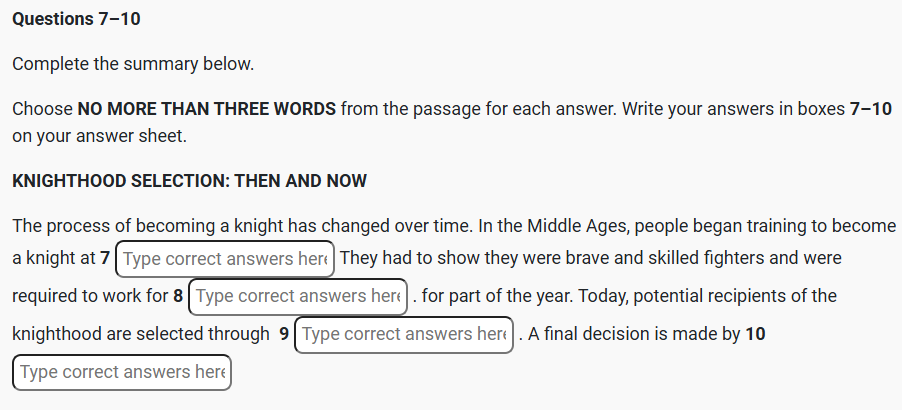Select the answer input for question 9
902x410 pixels.
[404, 334]
